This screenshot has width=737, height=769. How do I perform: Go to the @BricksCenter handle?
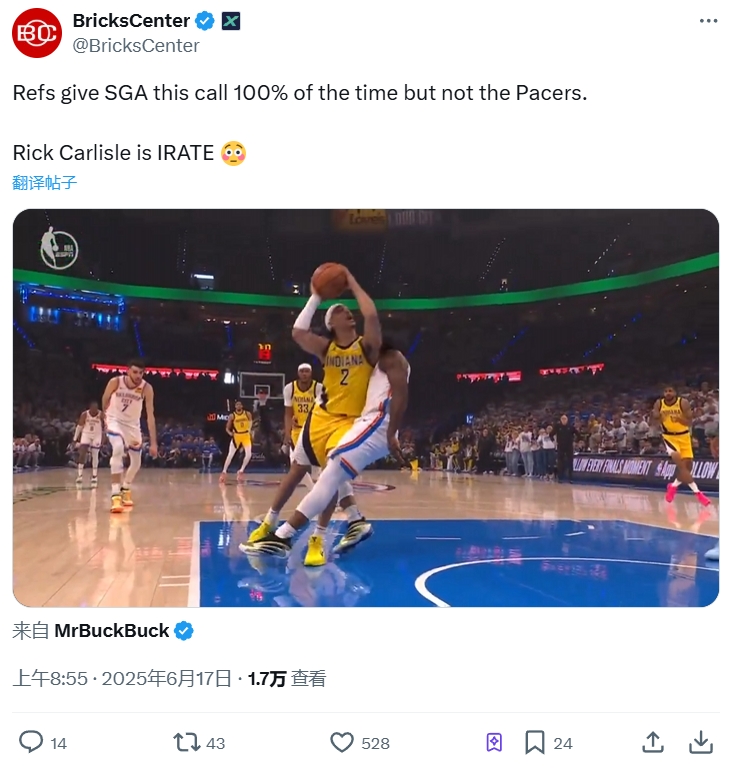pyautogui.click(x=136, y=45)
